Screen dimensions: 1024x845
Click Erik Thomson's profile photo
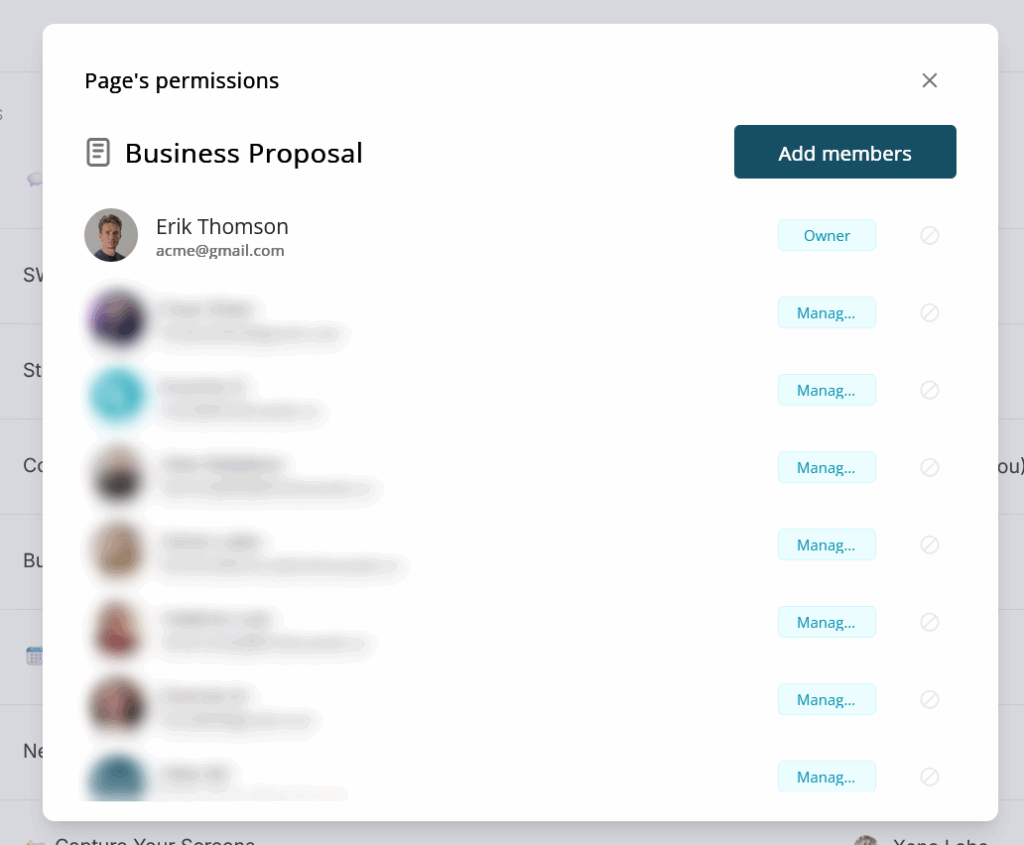pos(111,235)
